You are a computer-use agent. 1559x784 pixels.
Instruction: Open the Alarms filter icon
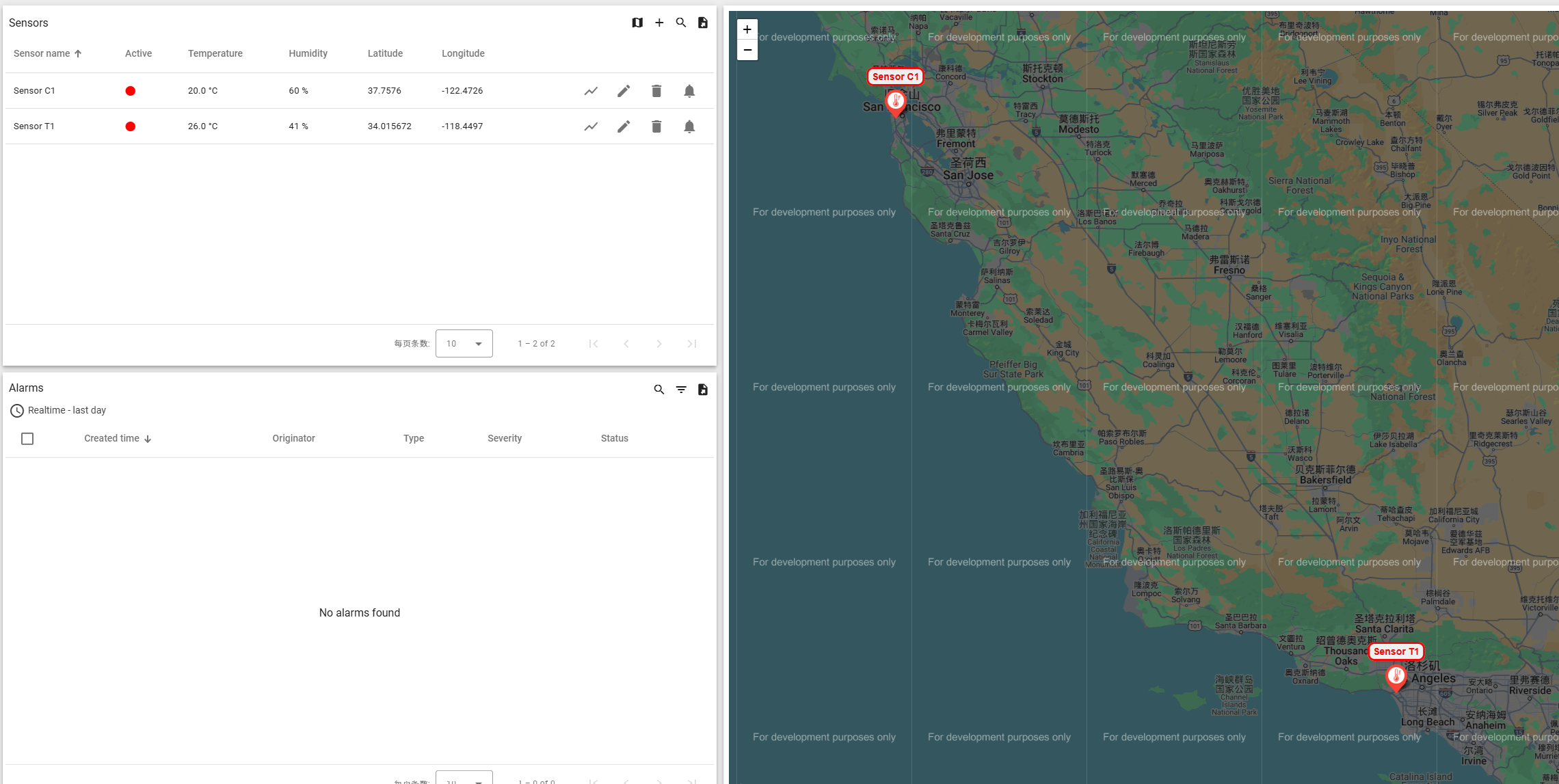click(681, 390)
